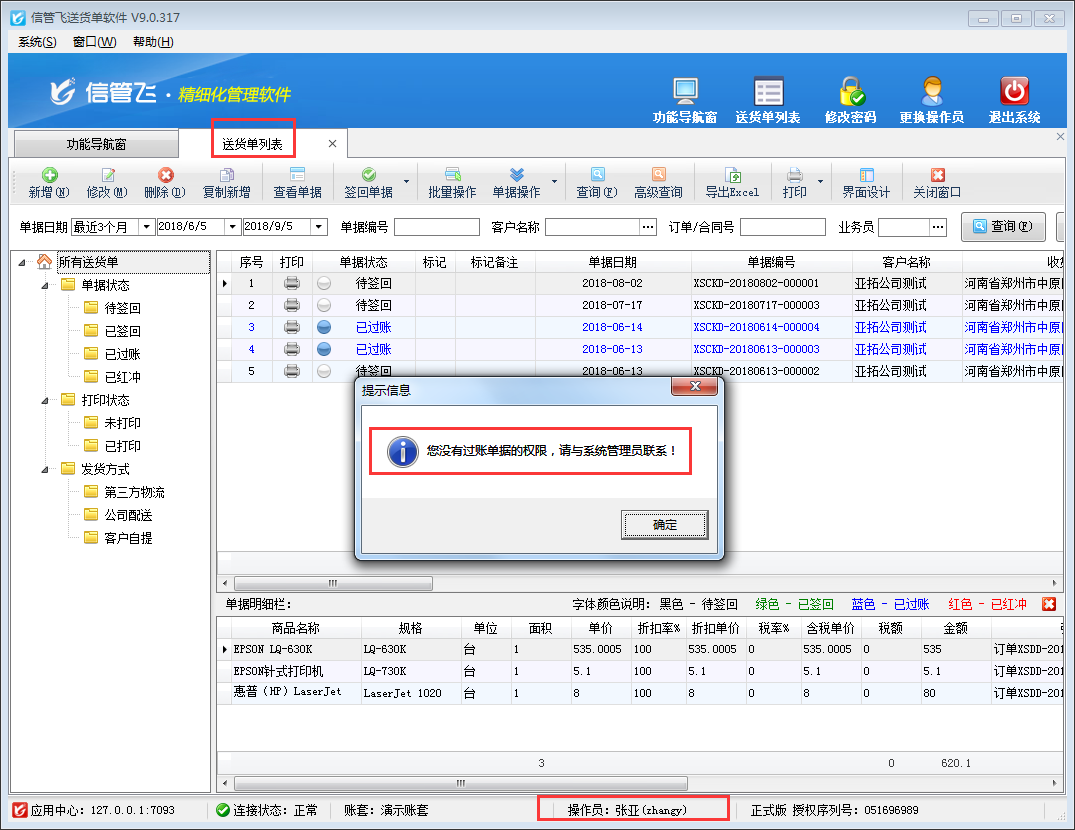The height and width of the screenshot is (830, 1075).
Task: Click 修改密码 padlock icon in header
Action: click(851, 92)
